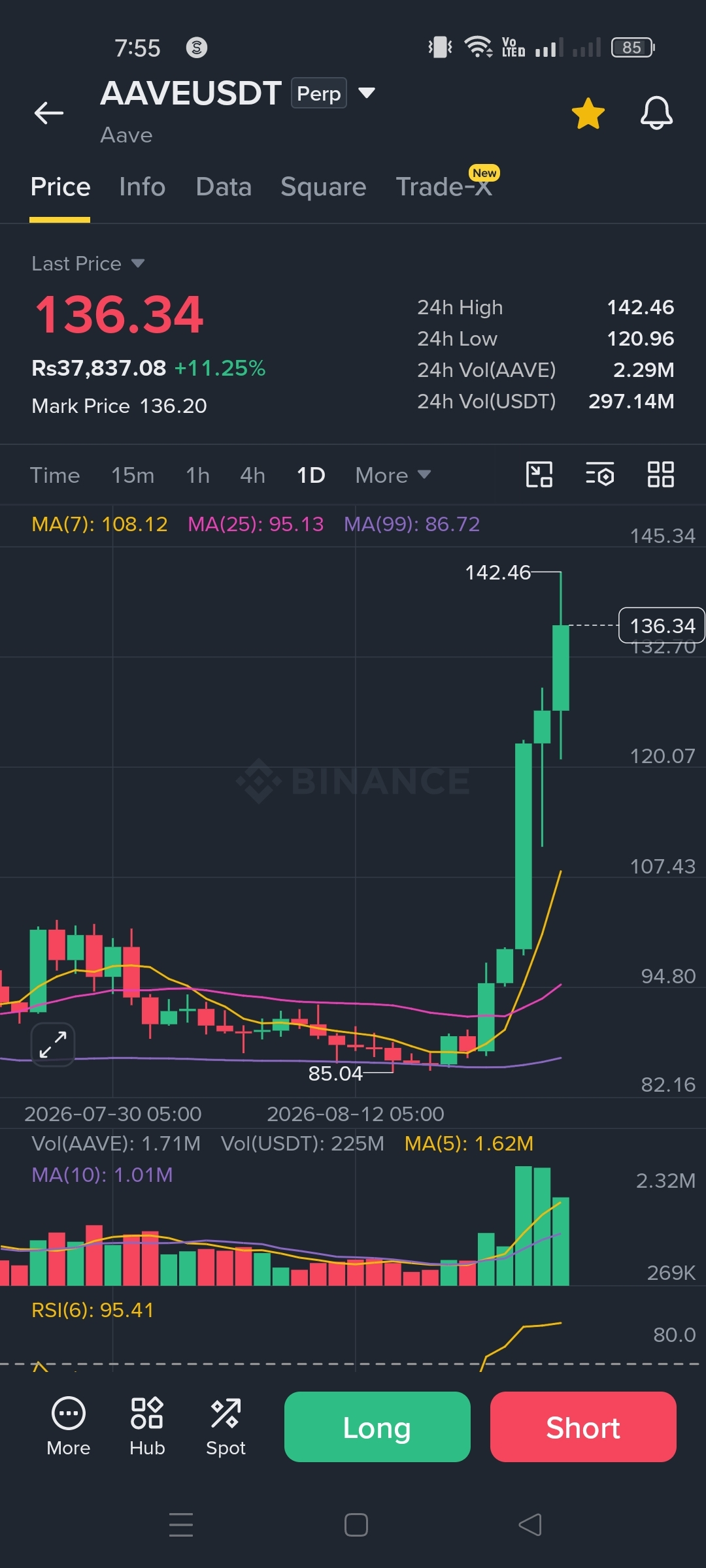This screenshot has width=706, height=1568.
Task: Tap the Android back navigation triangle
Action: pos(530,1525)
